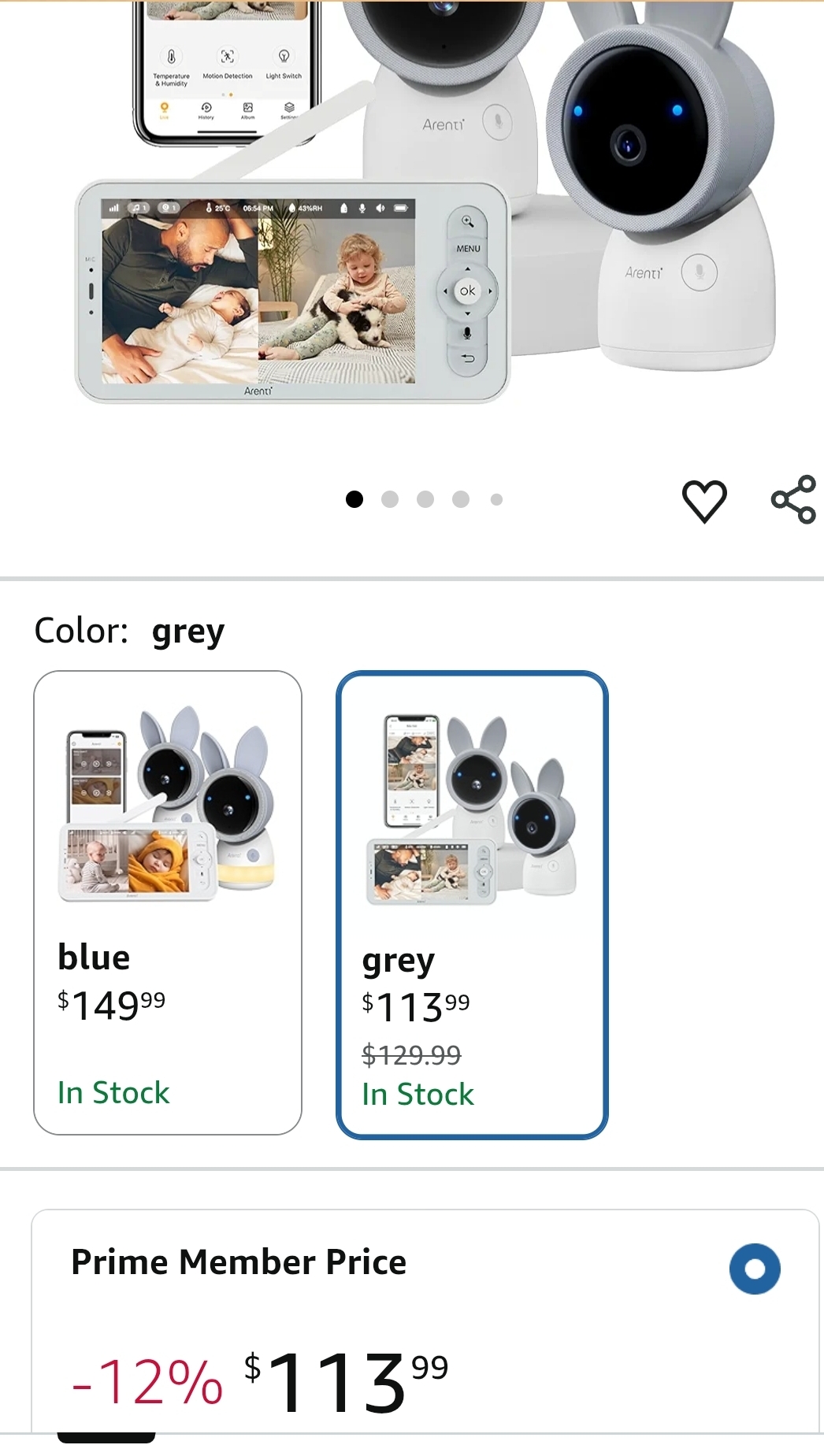Go to the fourth image carousel dot
Viewport: 824px width, 1456px height.
pos(461,499)
